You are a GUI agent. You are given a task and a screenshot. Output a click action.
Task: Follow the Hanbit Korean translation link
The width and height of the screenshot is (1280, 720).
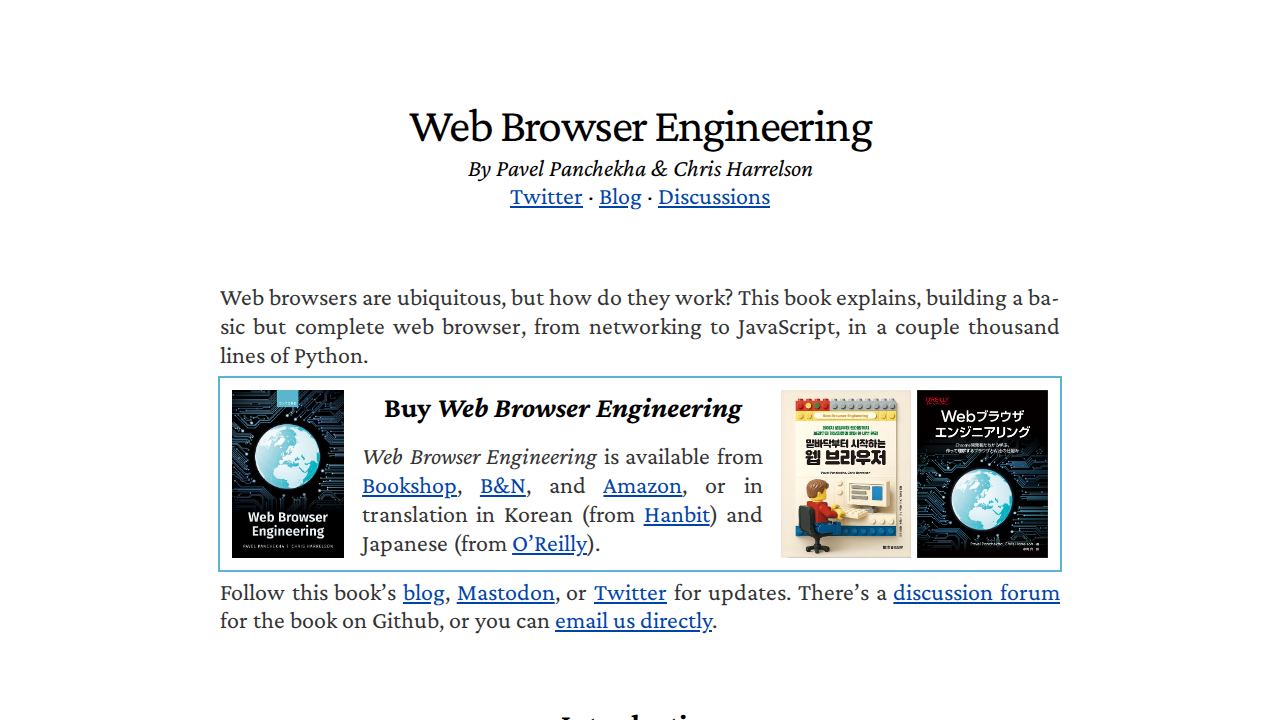click(677, 515)
